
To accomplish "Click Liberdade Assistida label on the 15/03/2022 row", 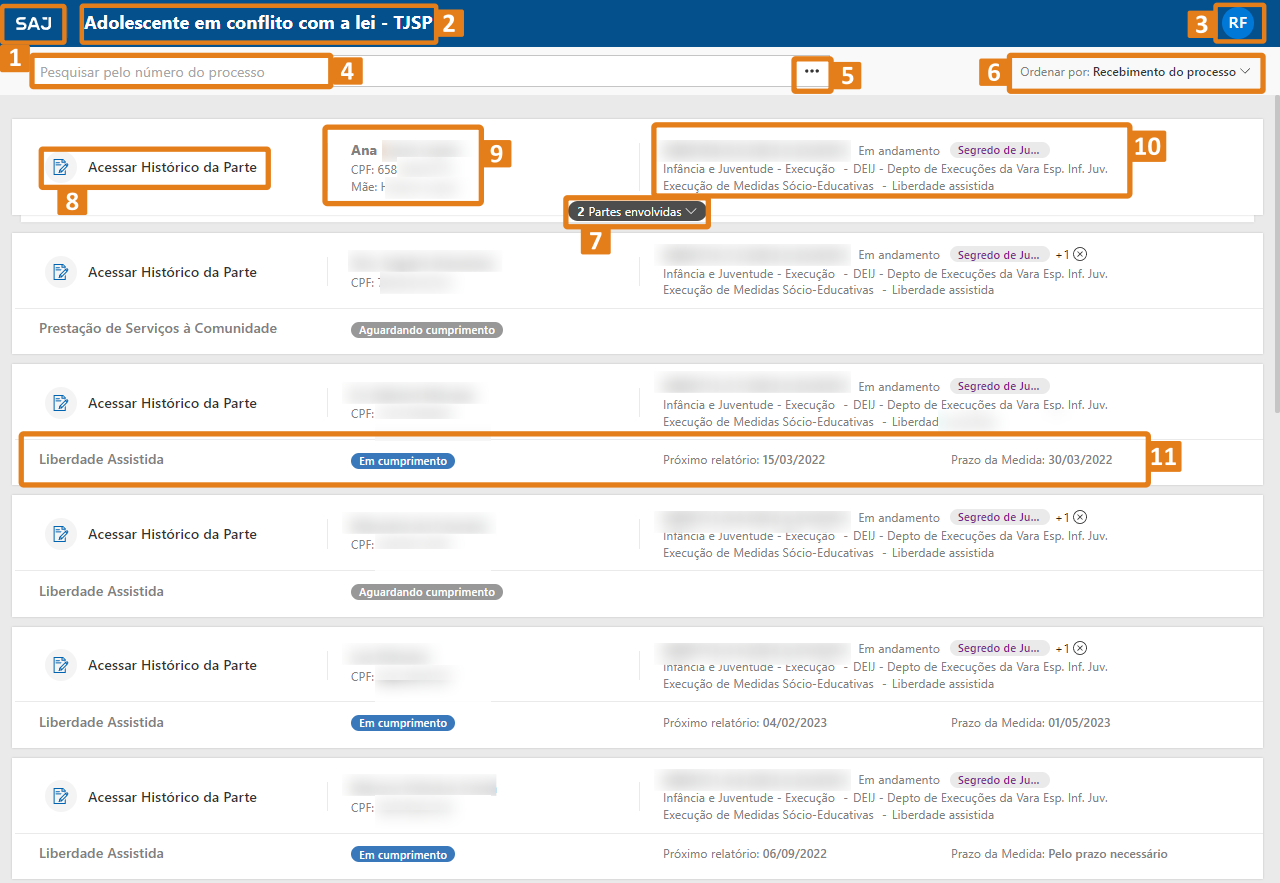I will tap(101, 460).
